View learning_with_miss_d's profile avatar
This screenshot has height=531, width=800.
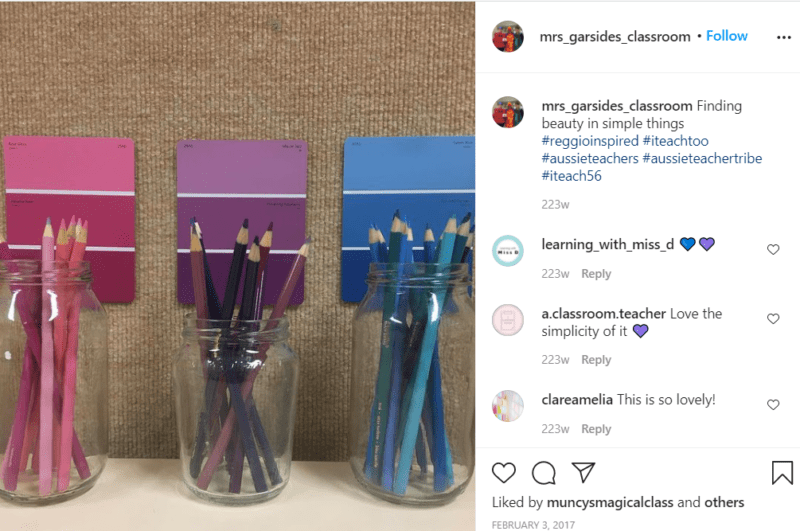coord(508,250)
